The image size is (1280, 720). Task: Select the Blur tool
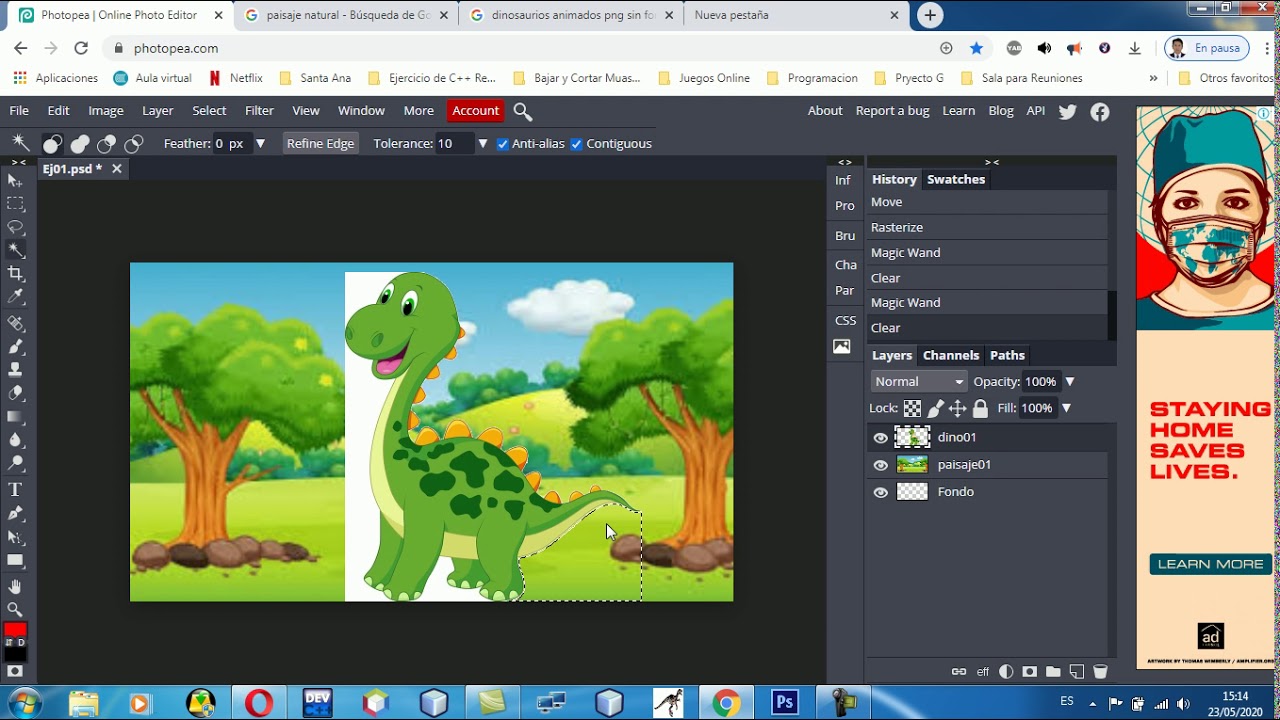pos(15,440)
